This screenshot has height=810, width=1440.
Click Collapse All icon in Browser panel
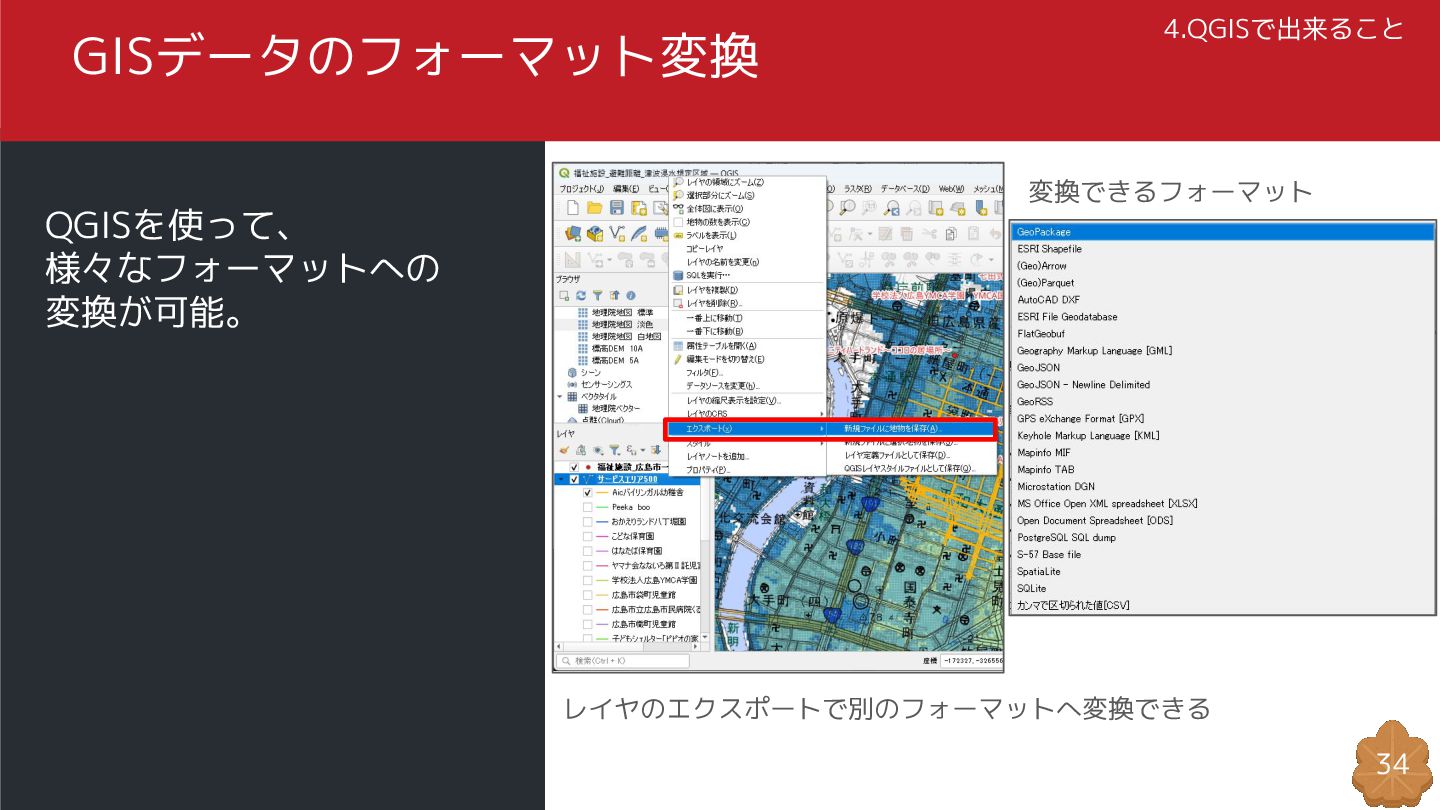614,296
